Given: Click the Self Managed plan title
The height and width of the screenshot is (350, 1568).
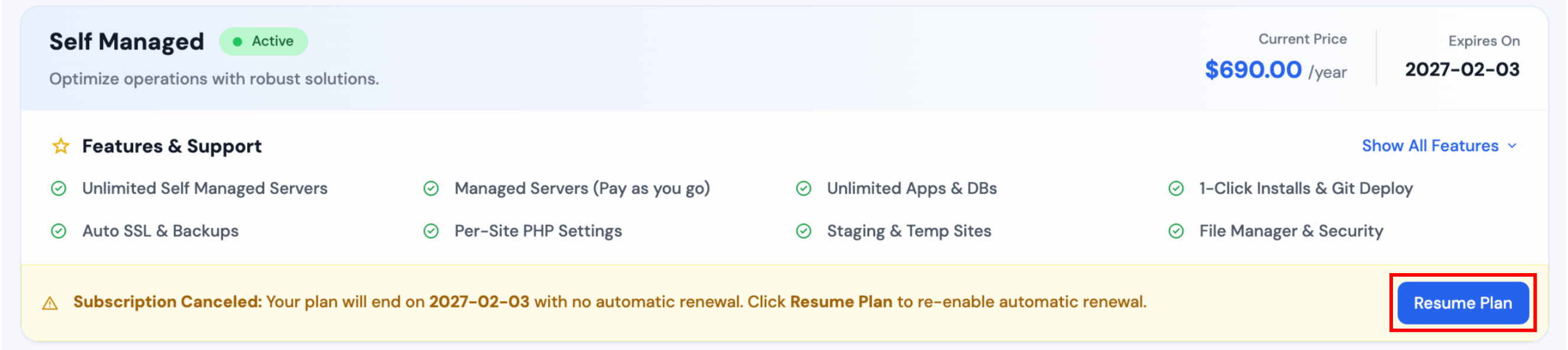Looking at the screenshot, I should pyautogui.click(x=127, y=41).
